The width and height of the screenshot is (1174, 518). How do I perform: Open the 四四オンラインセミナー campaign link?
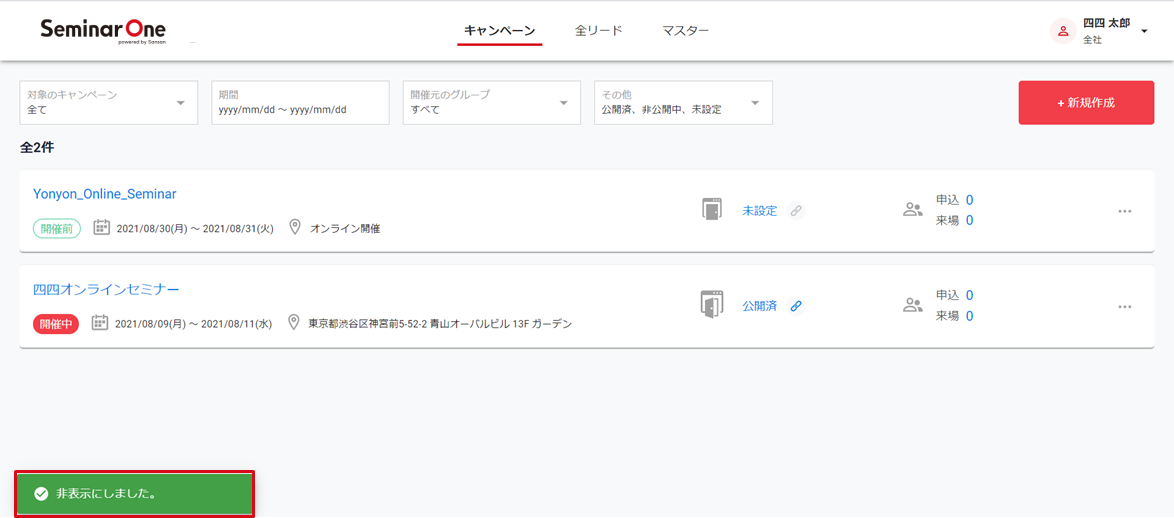coord(106,289)
